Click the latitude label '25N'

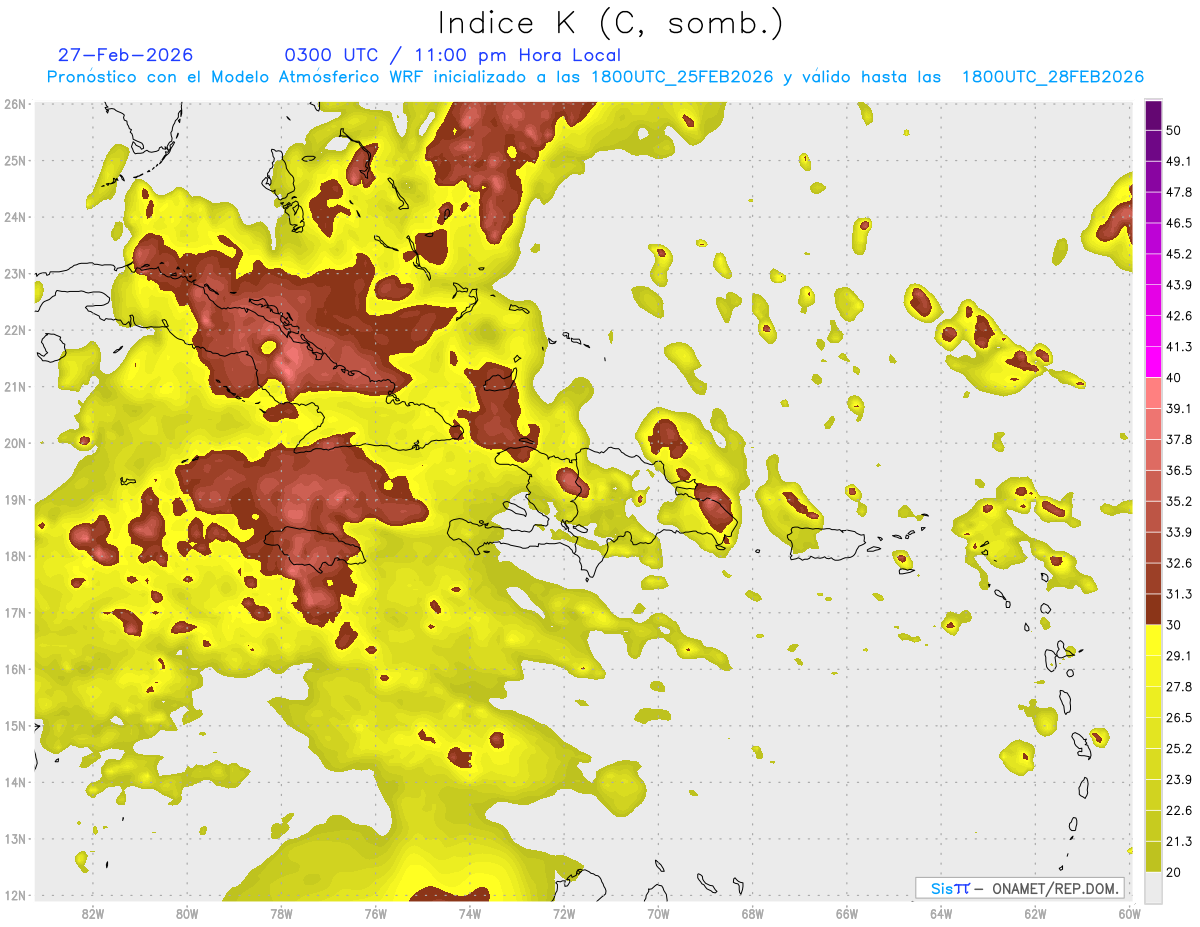tap(14, 161)
